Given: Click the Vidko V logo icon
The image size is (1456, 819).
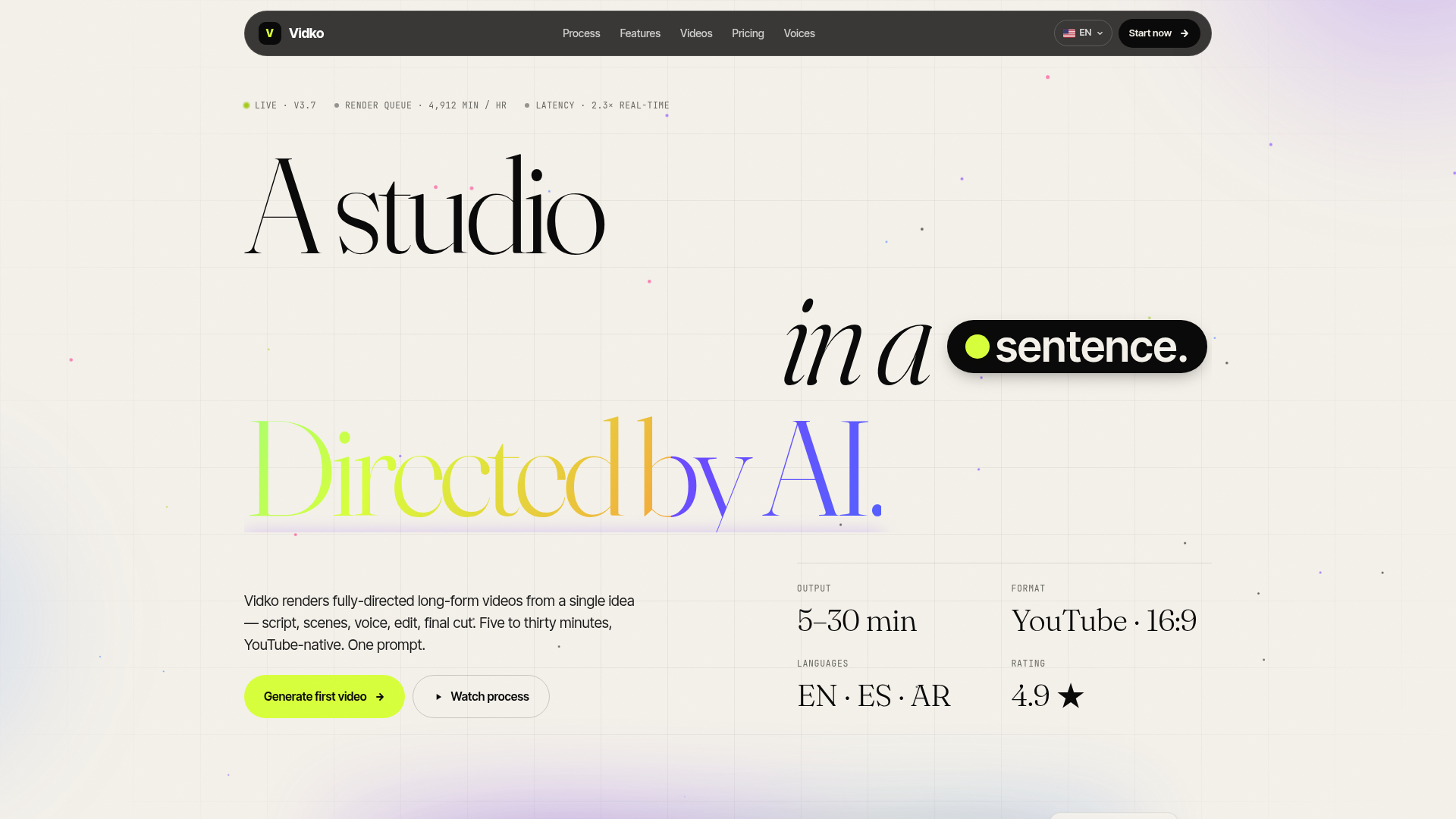Looking at the screenshot, I should coord(269,33).
